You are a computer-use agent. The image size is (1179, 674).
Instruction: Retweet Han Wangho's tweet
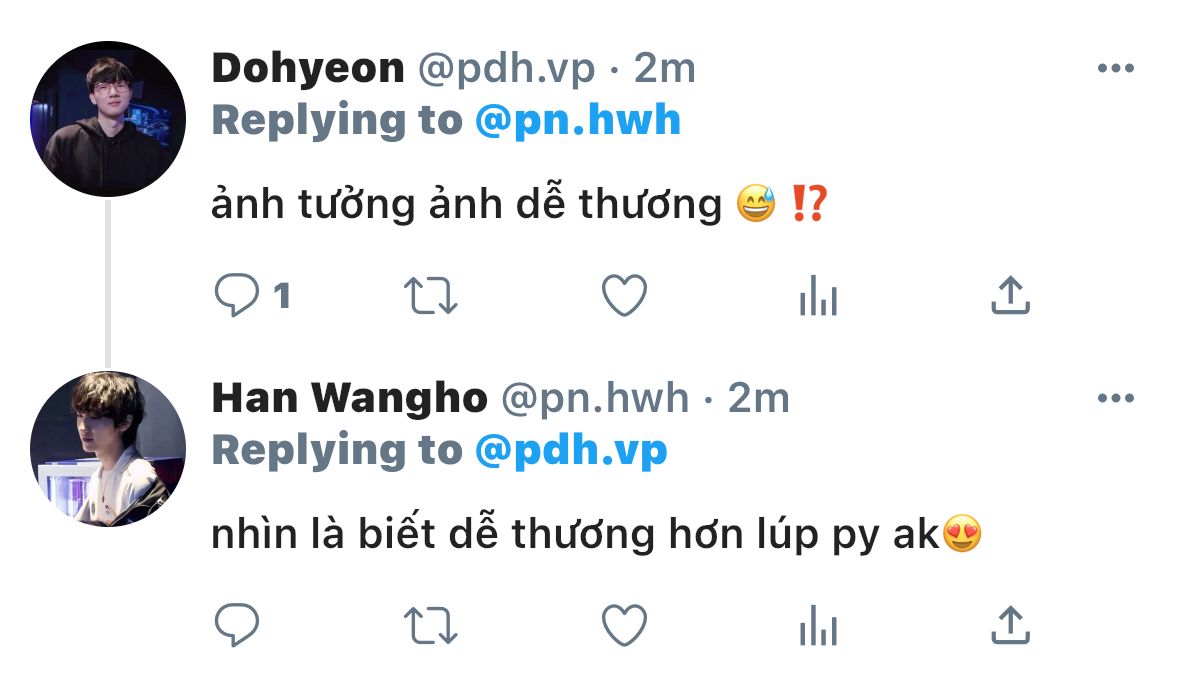tap(430, 626)
